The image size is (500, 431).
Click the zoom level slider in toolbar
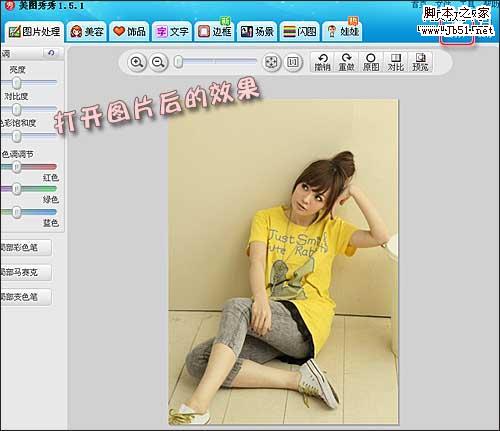pyautogui.click(x=215, y=62)
